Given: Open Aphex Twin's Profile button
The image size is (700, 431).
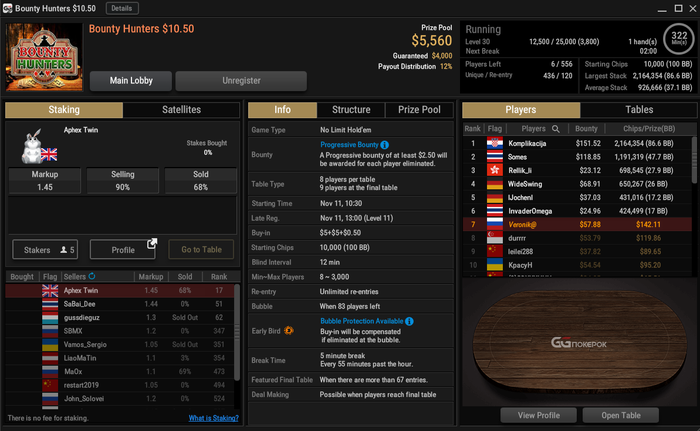Looking at the screenshot, I should pyautogui.click(x=123, y=250).
